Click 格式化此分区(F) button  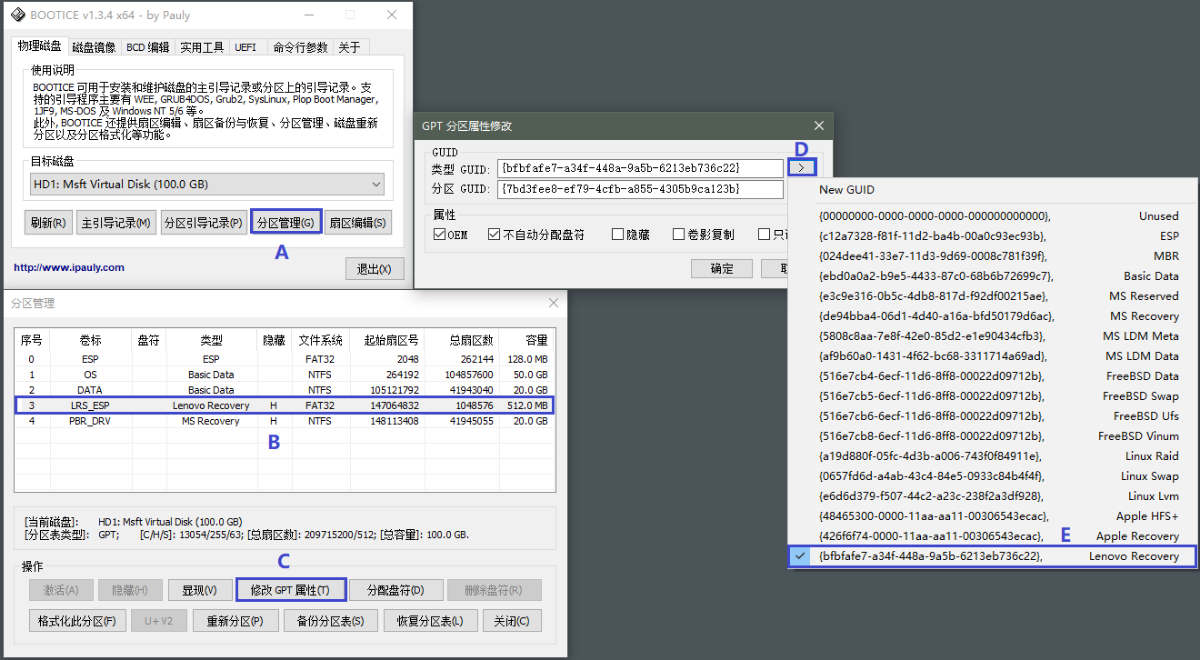(x=76, y=621)
